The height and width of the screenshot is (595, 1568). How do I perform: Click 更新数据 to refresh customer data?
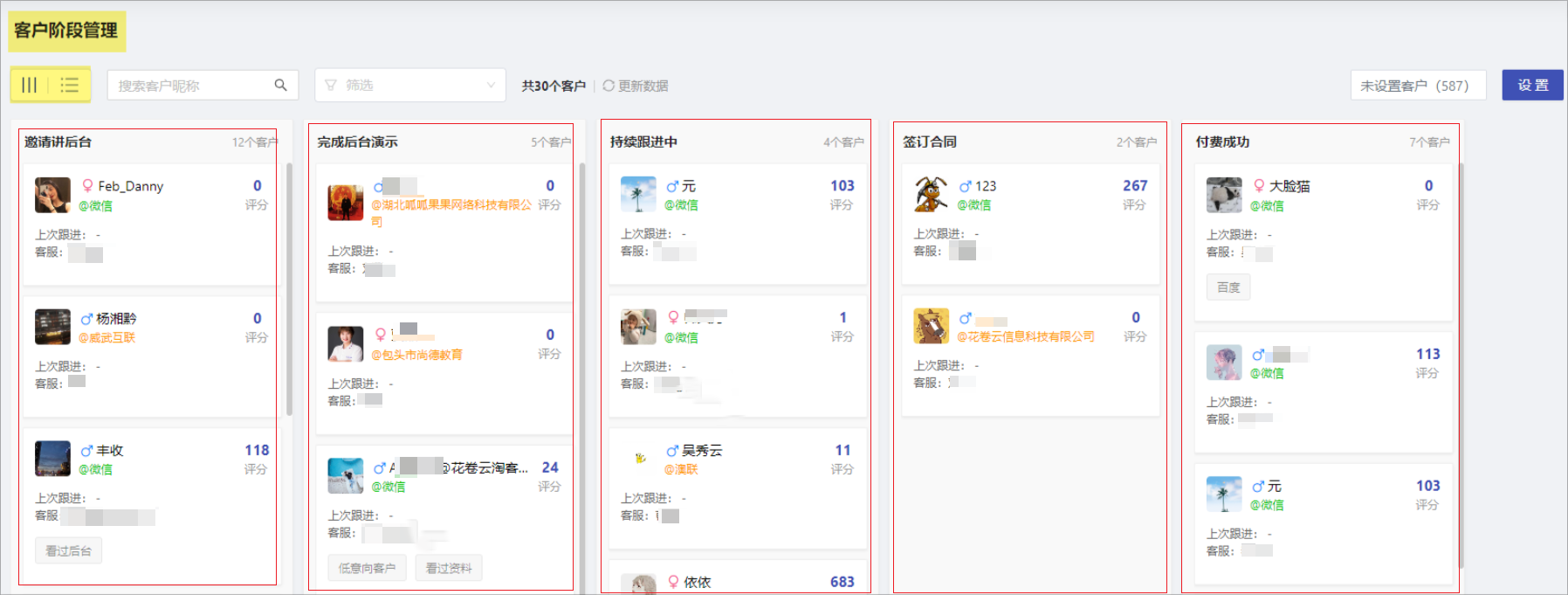point(635,86)
